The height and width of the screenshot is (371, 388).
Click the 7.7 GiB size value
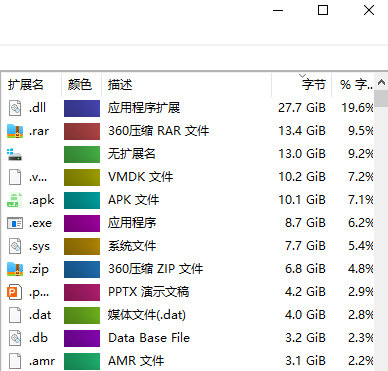[x=305, y=246]
